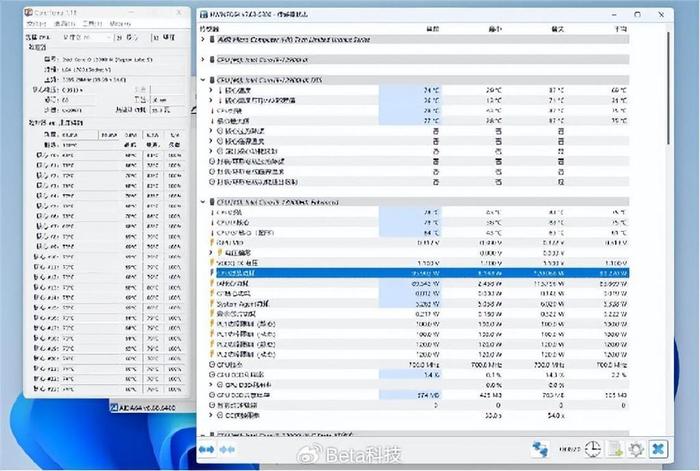Click the HWiNFO app icon in its title bar
This screenshot has height=471, width=700.
coord(204,14)
